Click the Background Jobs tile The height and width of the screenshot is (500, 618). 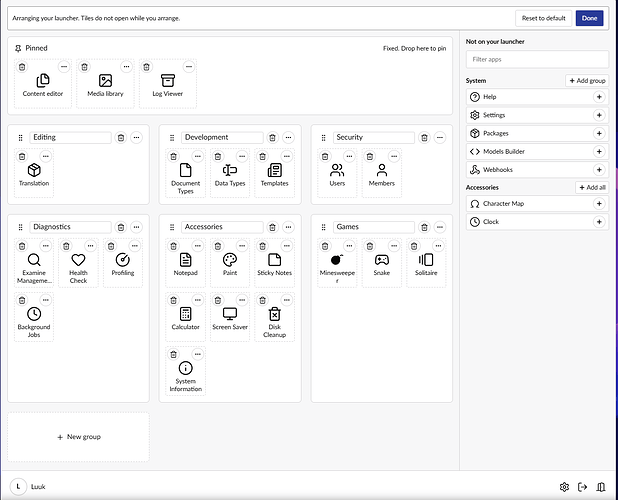[34, 317]
